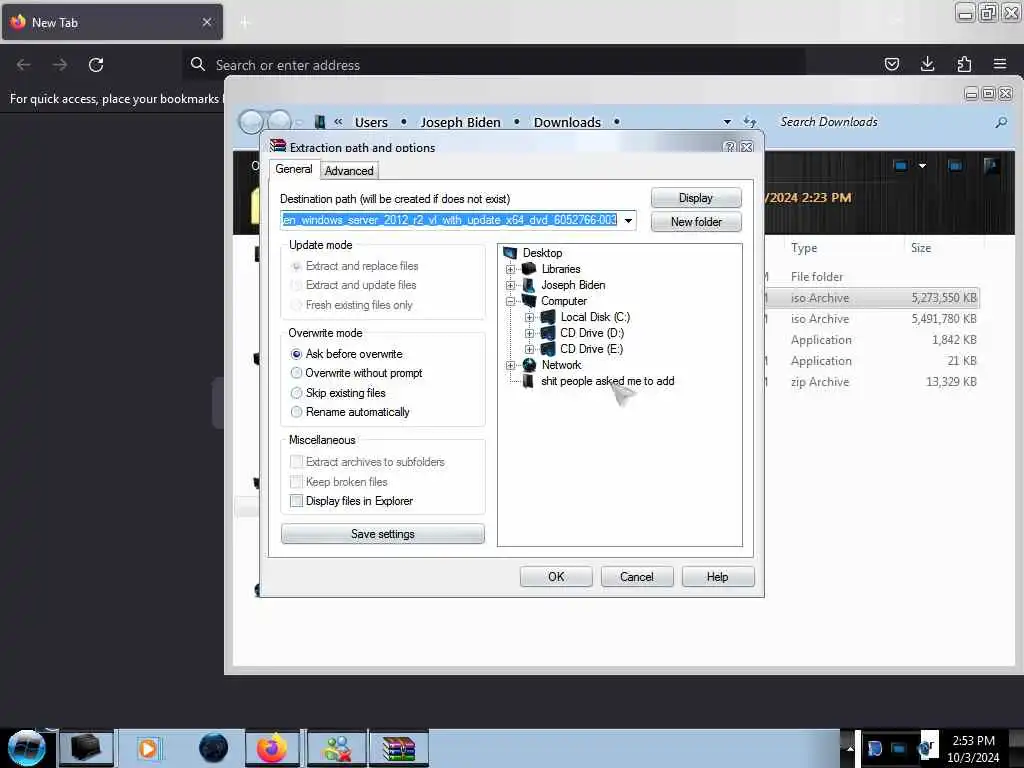Select Overwrite without prompt option

[296, 373]
